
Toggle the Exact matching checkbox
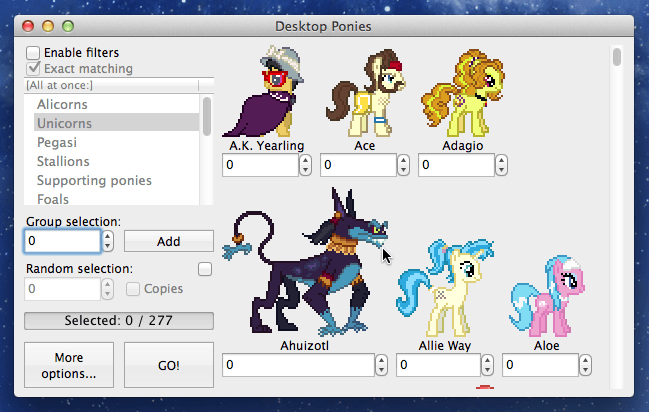point(33,68)
